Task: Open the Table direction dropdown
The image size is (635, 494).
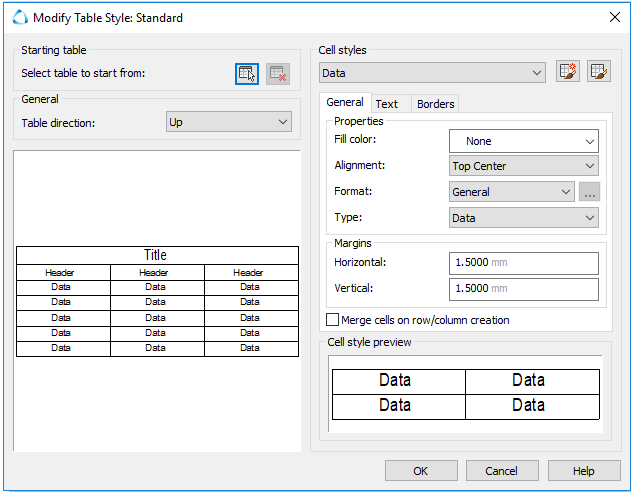Action: coord(228,122)
